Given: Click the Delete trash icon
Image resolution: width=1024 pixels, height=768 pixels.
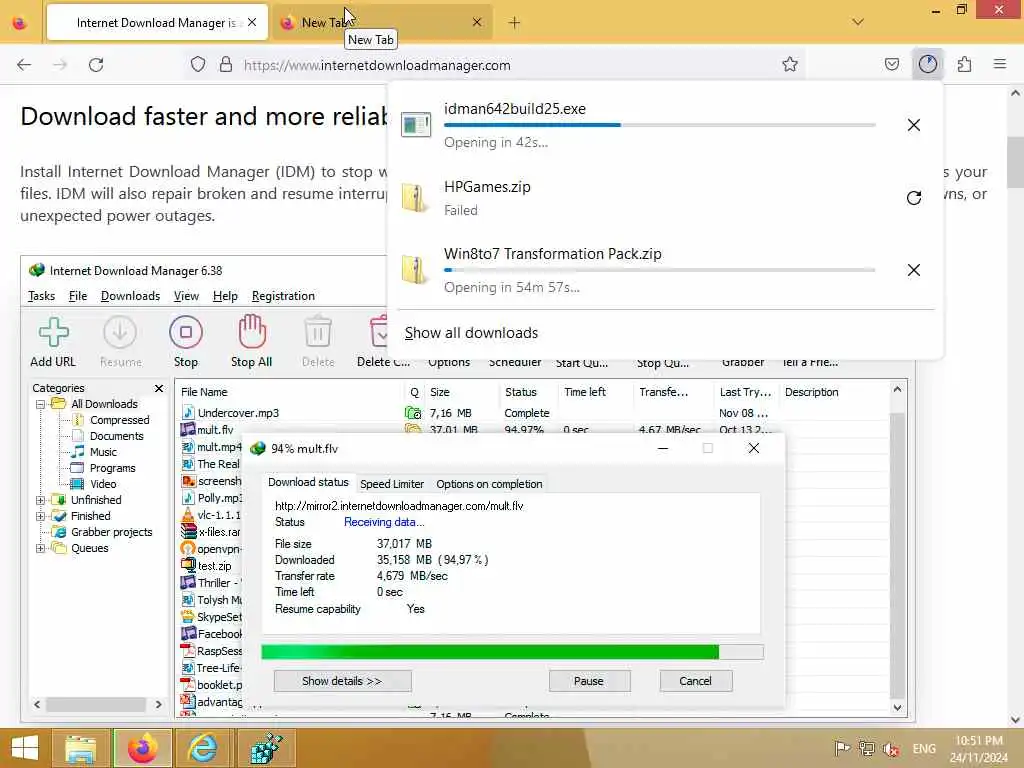Looking at the screenshot, I should tap(318, 342).
